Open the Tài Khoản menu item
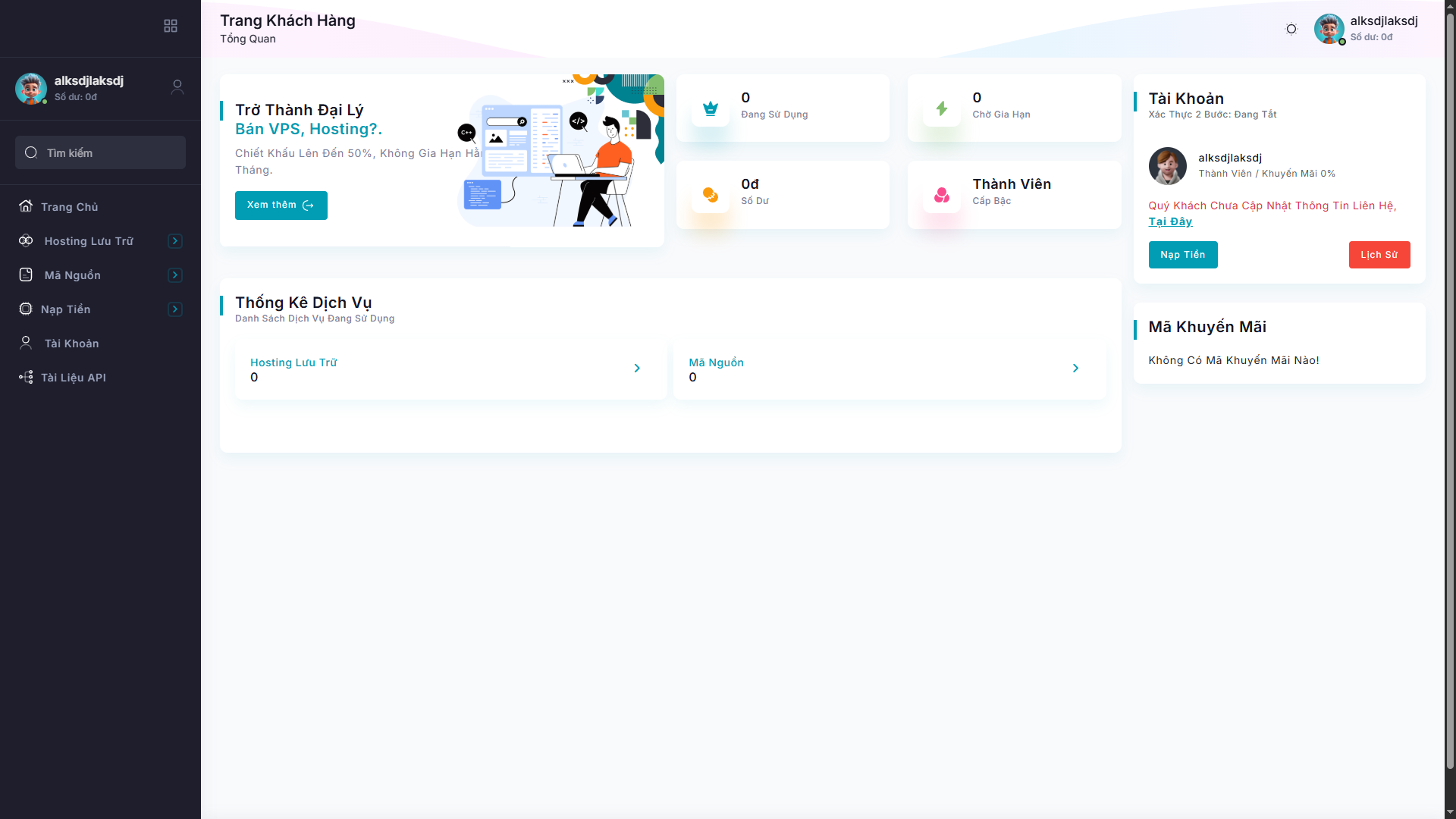The height and width of the screenshot is (819, 1456). (71, 344)
